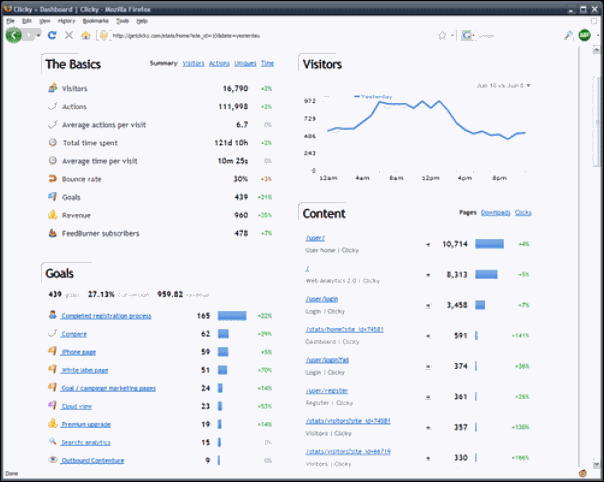Open the /user/register content link
604x482 pixels.
tap(327, 391)
